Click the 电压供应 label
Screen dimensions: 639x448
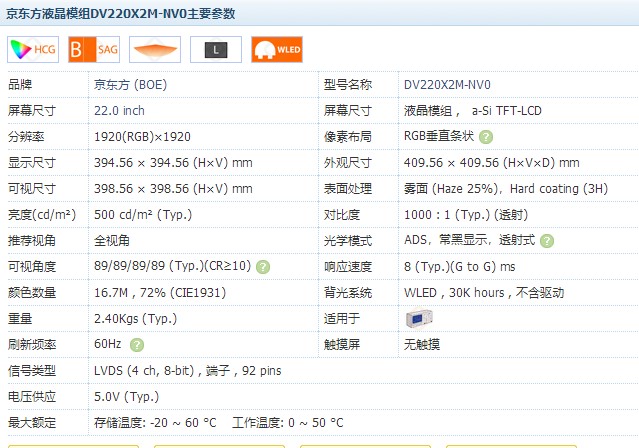[32, 397]
